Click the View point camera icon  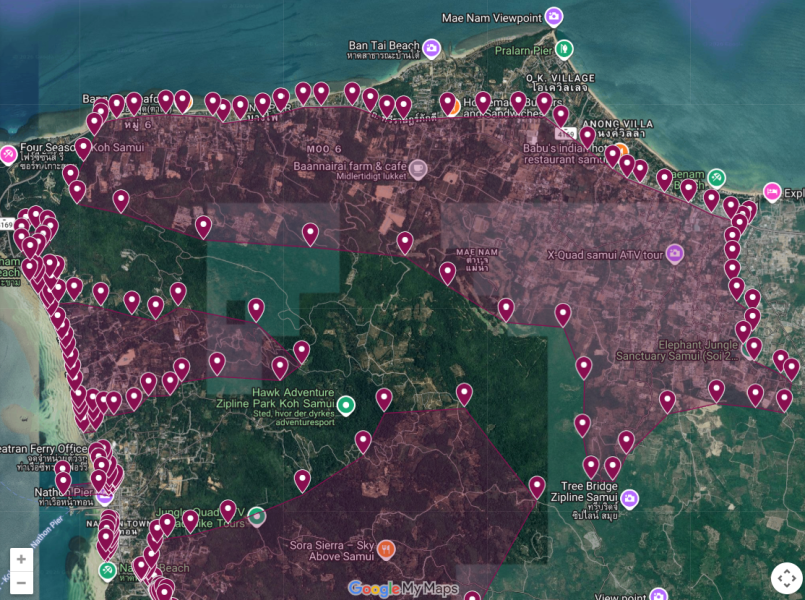pos(658,594)
